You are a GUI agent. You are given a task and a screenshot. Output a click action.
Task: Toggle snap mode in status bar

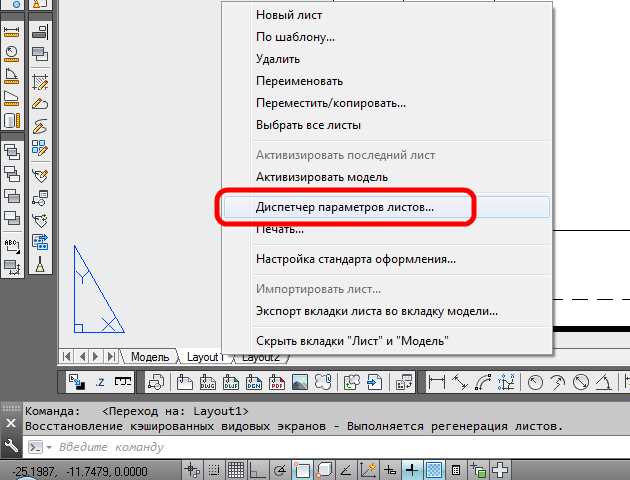coord(214,470)
